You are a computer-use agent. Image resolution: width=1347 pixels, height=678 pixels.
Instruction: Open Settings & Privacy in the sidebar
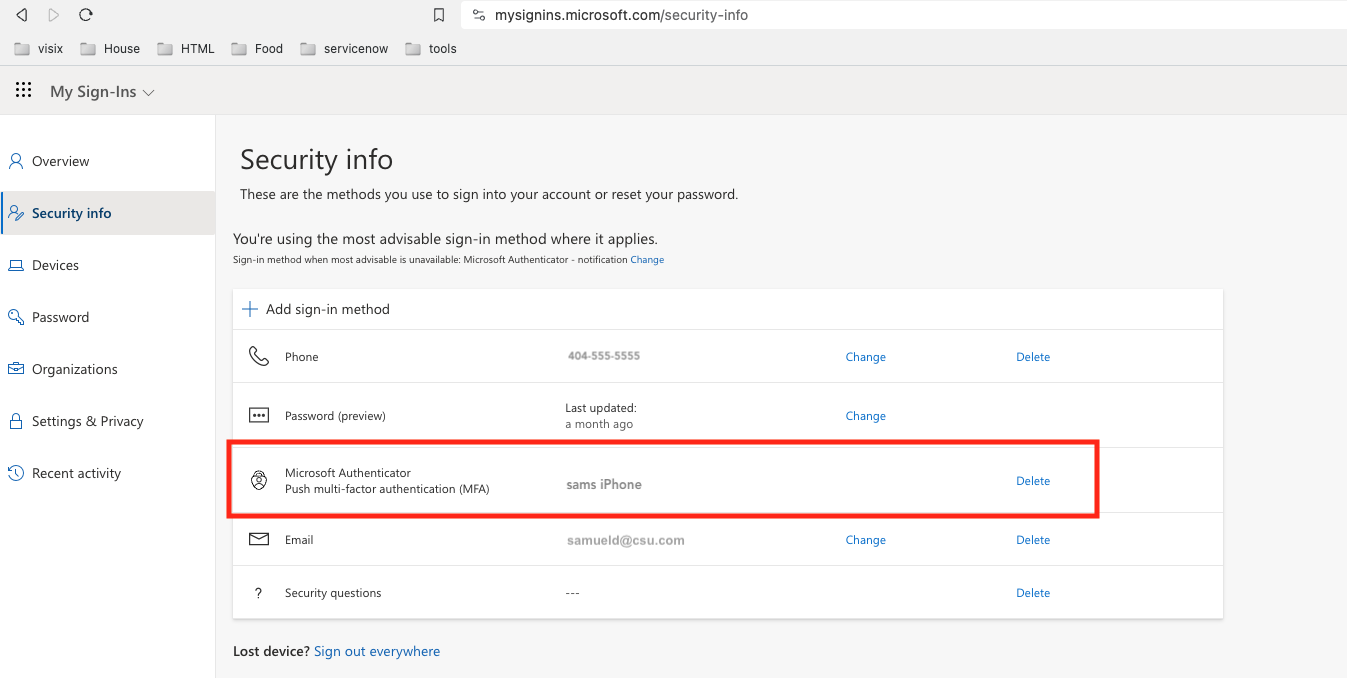tap(107, 421)
